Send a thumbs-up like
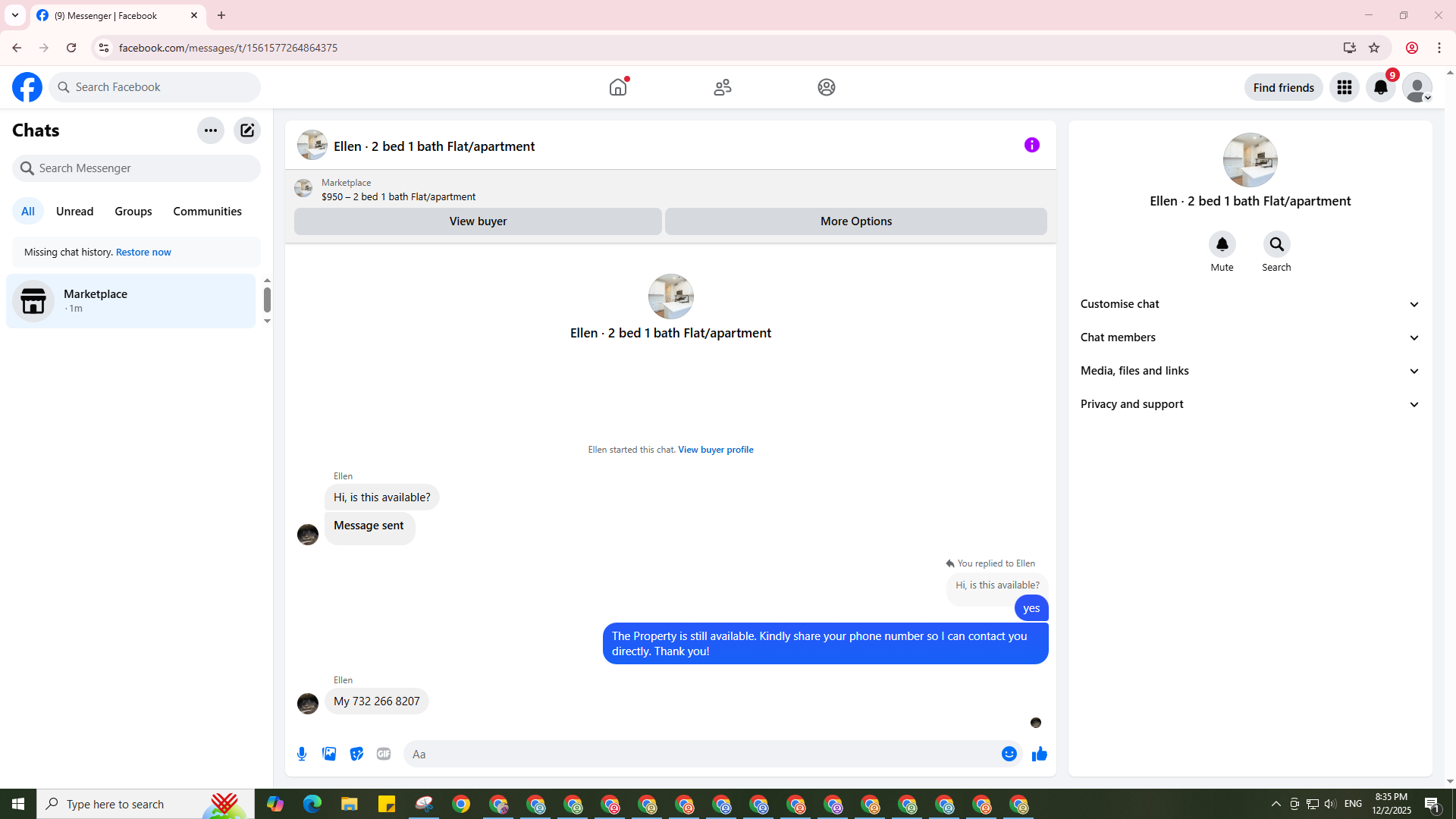This screenshot has width=1456, height=819. [1039, 754]
